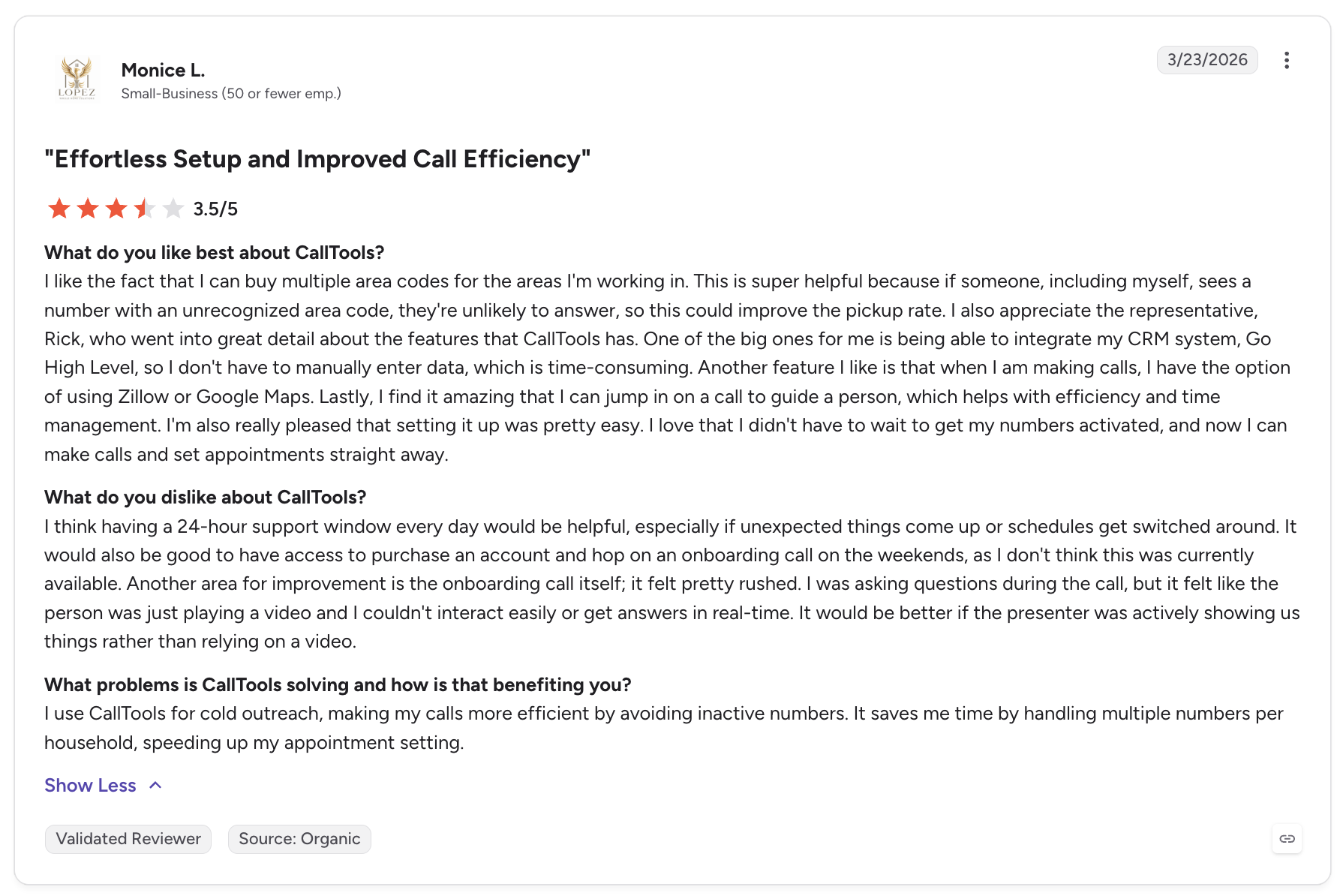Collapse the review with Show Less
This screenshot has height=896, width=1343.
[x=90, y=786]
